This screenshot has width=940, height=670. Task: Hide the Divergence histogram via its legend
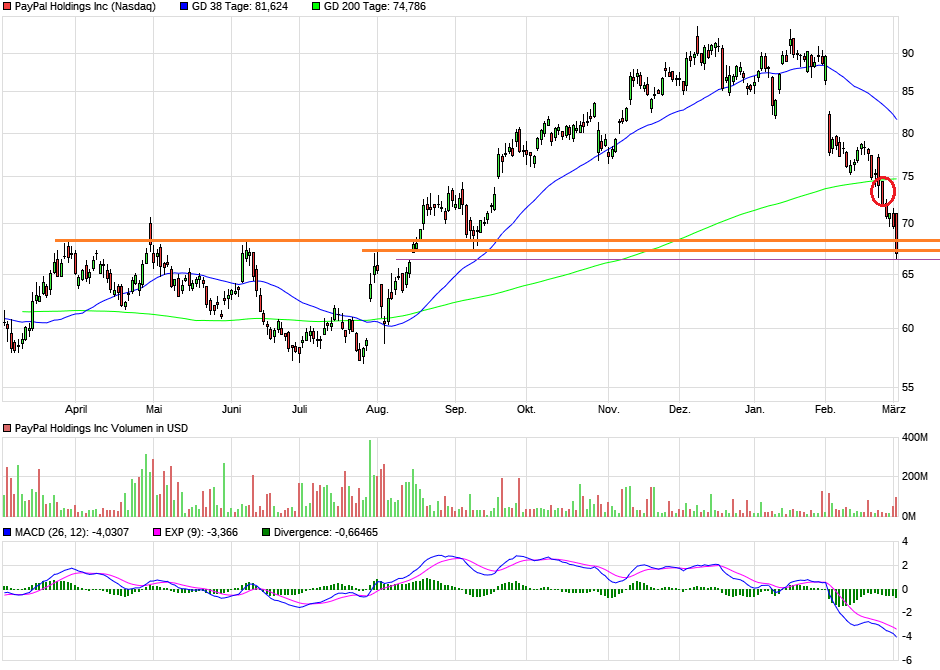[x=264, y=532]
